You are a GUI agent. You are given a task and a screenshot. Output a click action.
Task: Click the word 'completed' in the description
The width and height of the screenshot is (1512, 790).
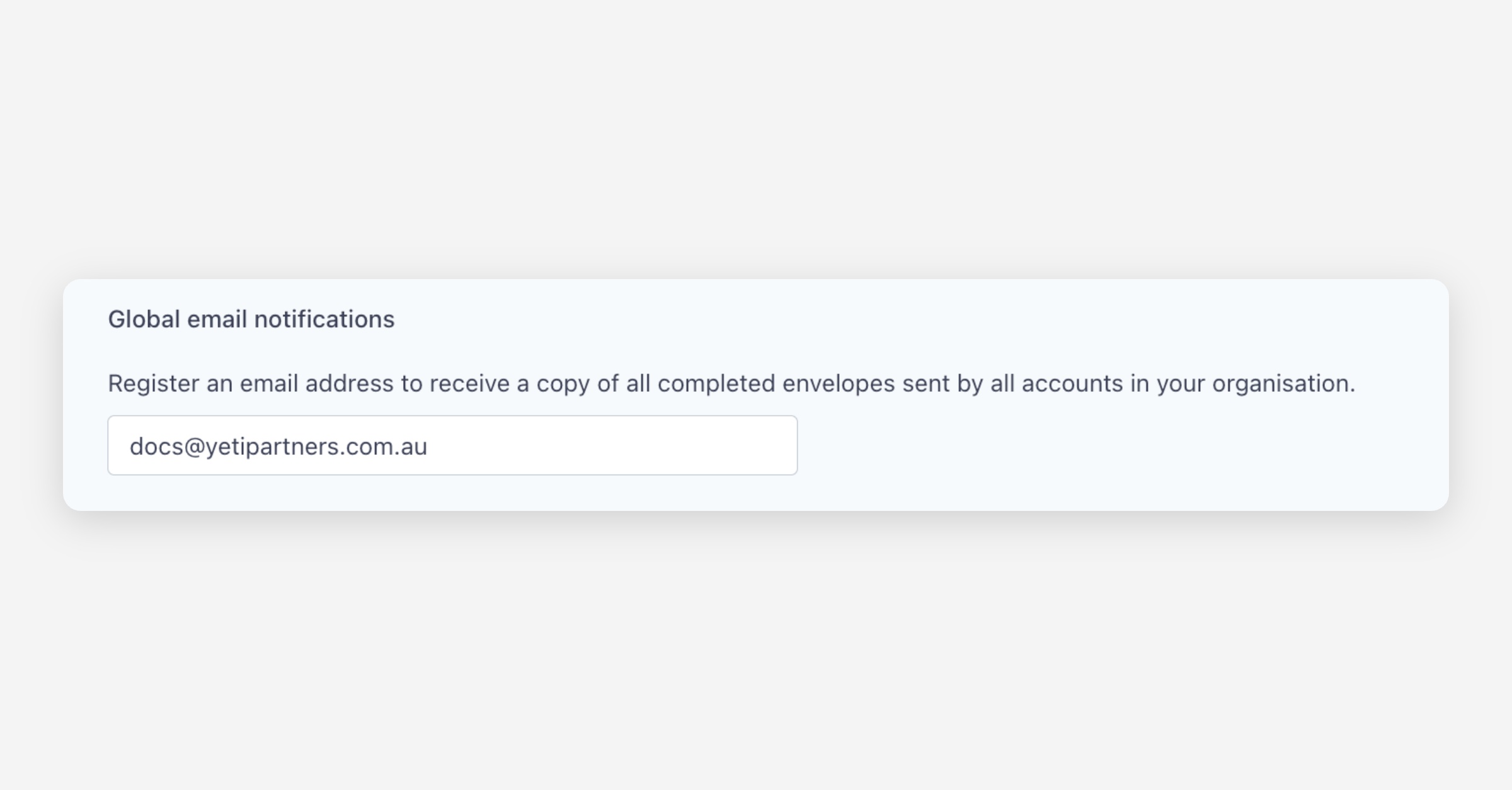point(716,384)
